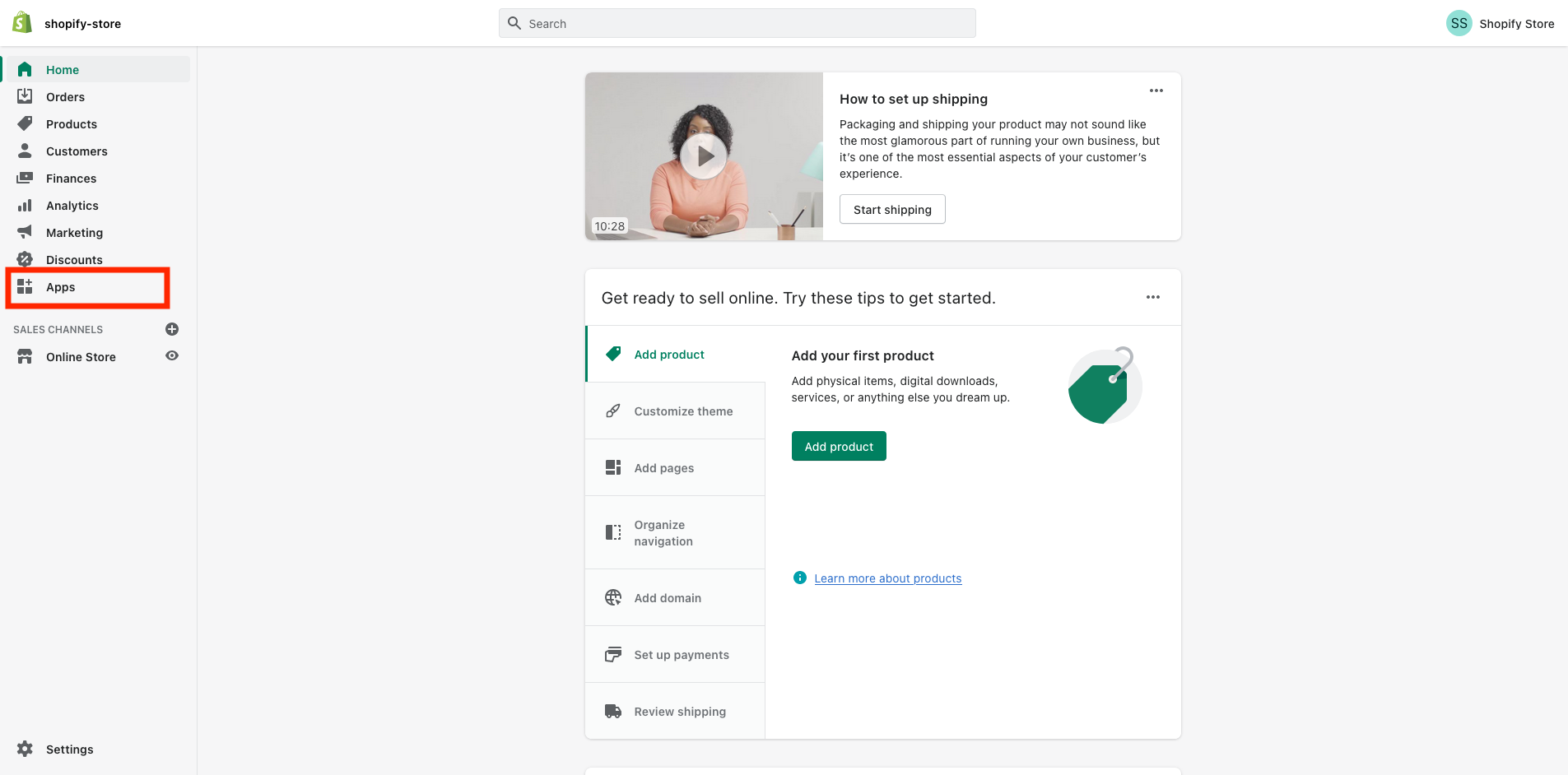This screenshot has width=1568, height=775.
Task: Click the Customers person icon
Action: point(25,151)
